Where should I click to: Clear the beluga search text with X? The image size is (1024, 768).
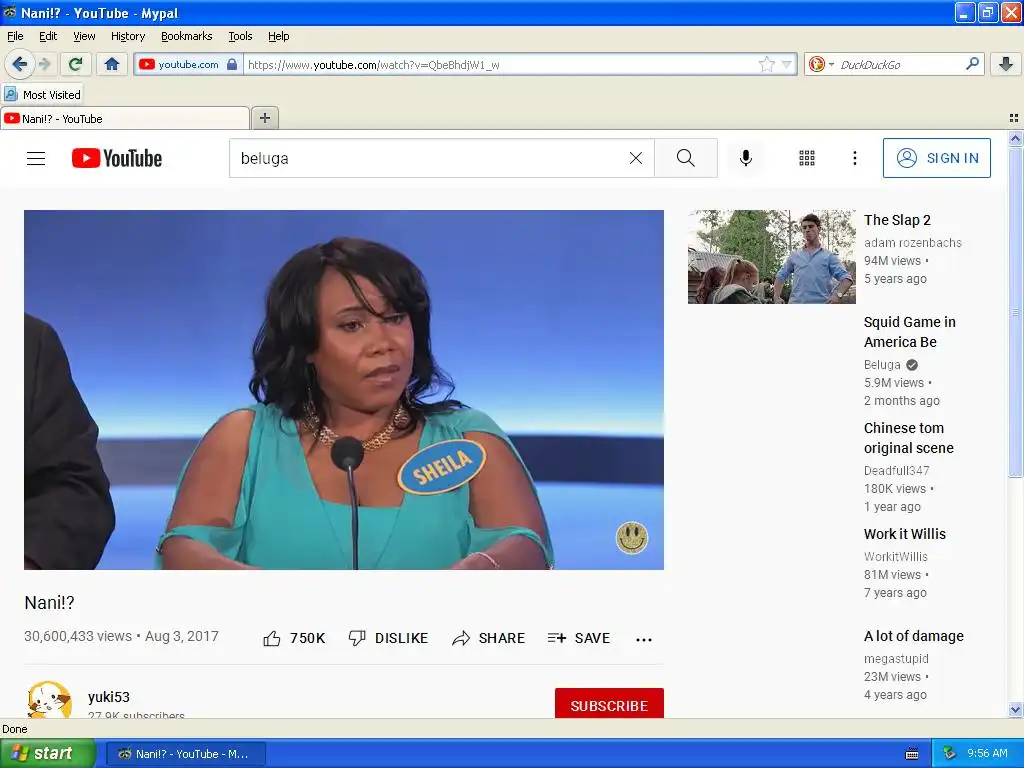635,158
